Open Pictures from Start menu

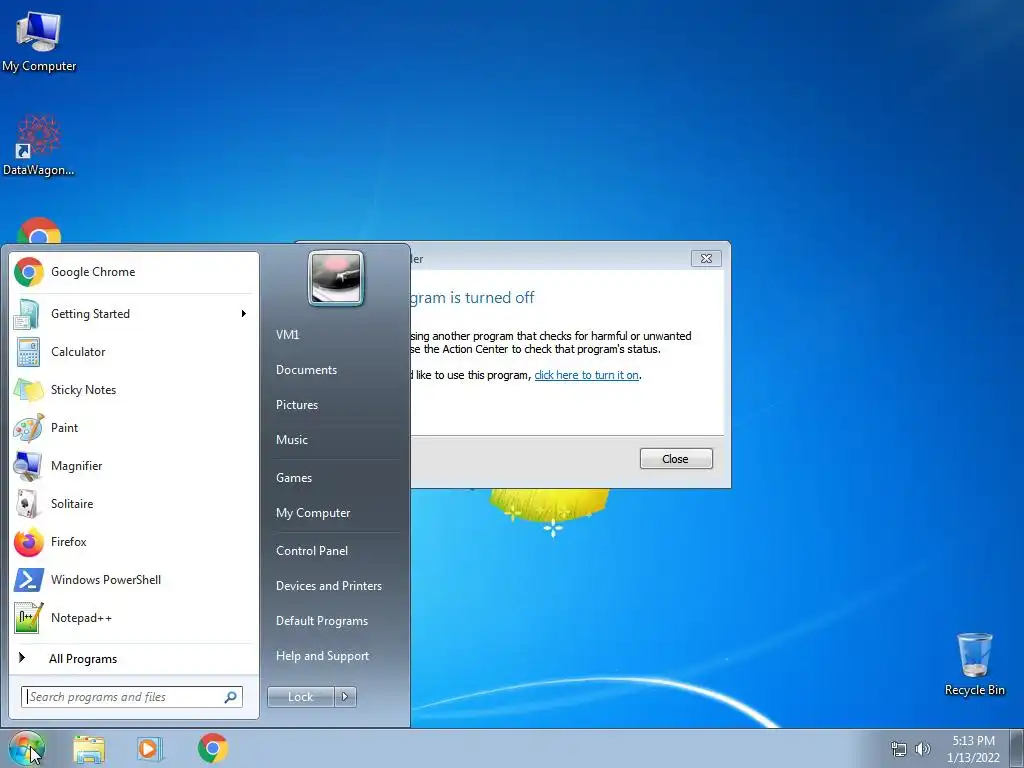click(297, 405)
